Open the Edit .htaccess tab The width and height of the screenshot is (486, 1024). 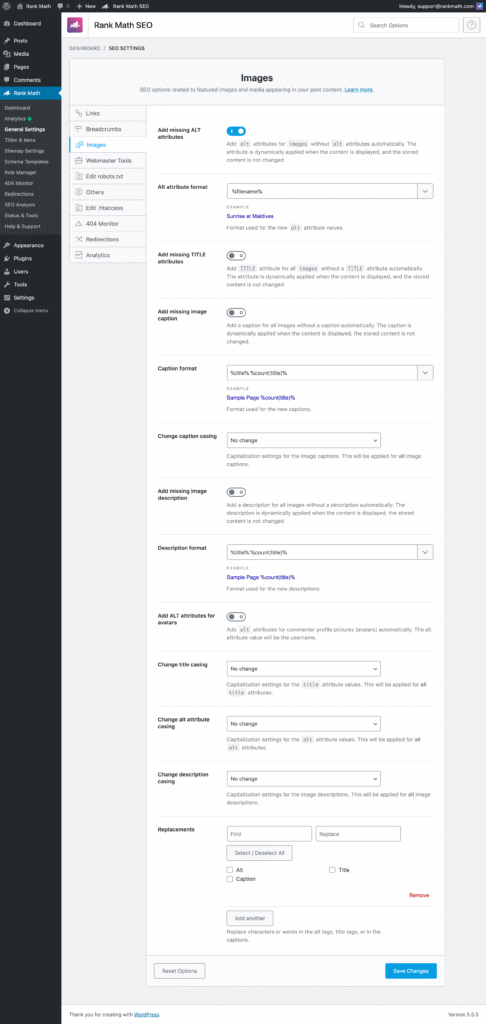click(108, 208)
